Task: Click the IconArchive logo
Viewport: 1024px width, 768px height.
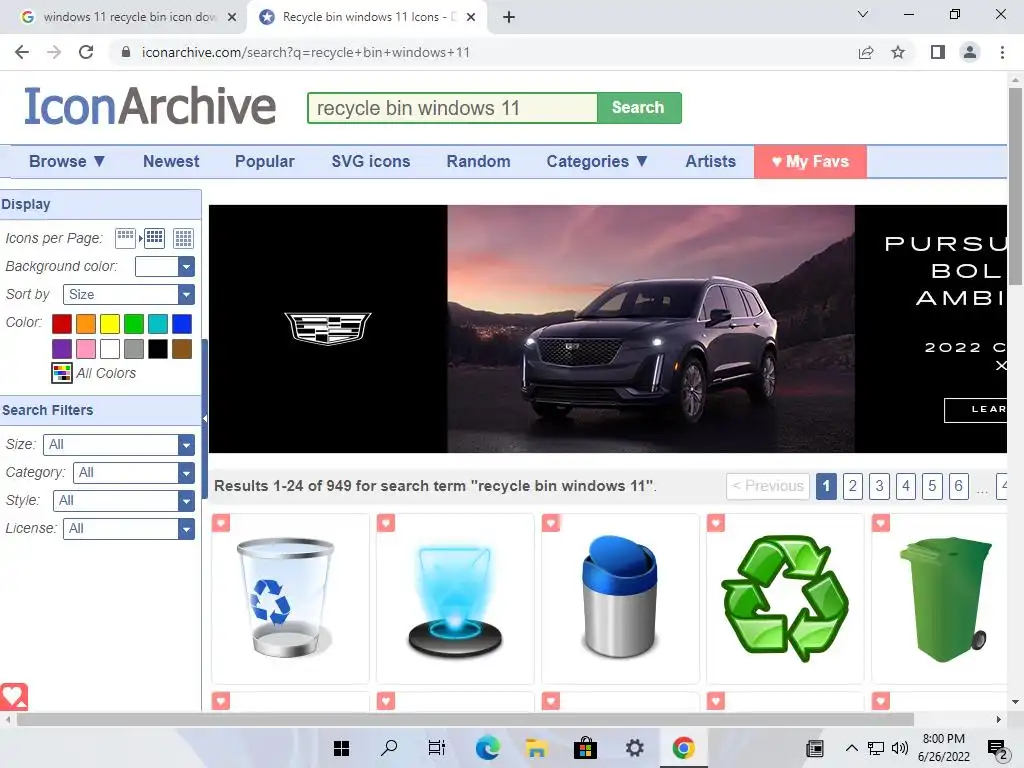Action: pyautogui.click(x=150, y=106)
